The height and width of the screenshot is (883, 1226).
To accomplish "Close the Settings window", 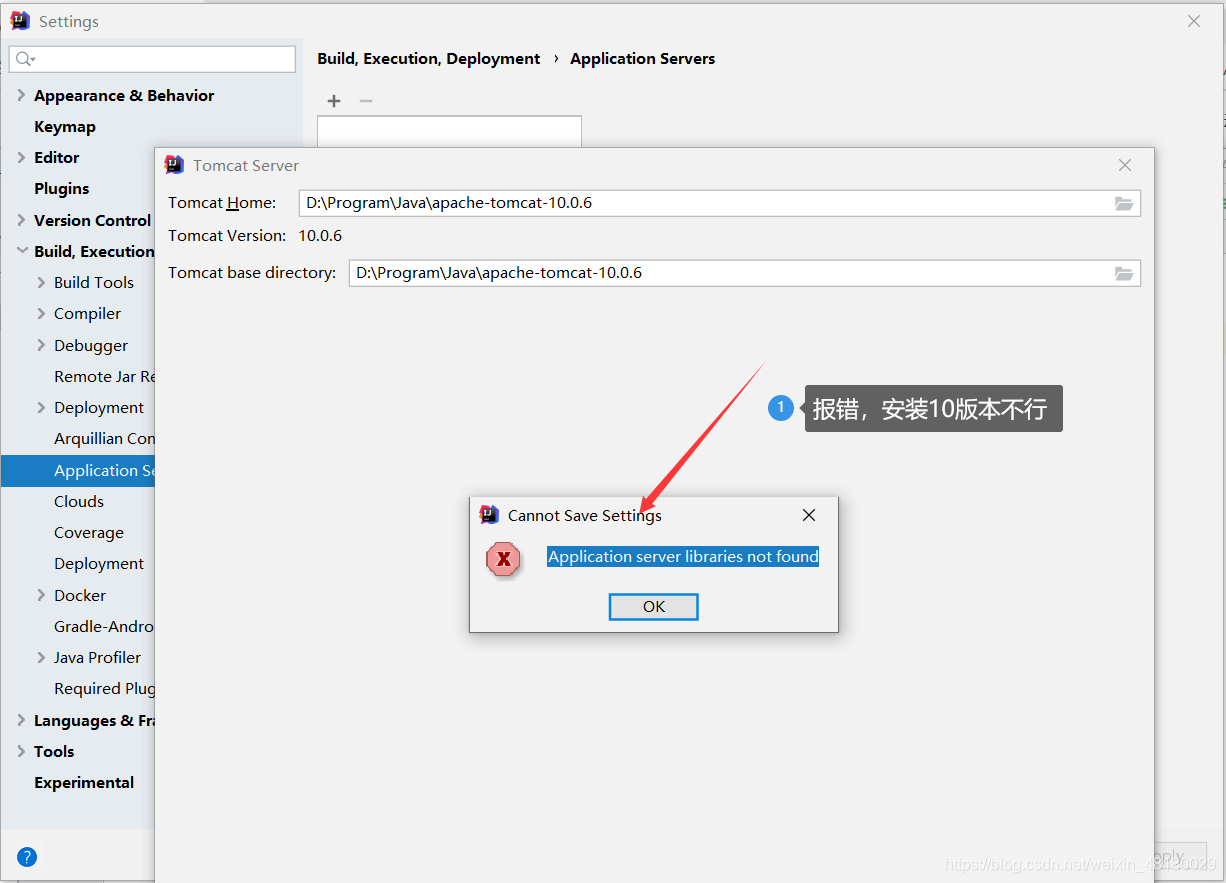I will [1194, 21].
